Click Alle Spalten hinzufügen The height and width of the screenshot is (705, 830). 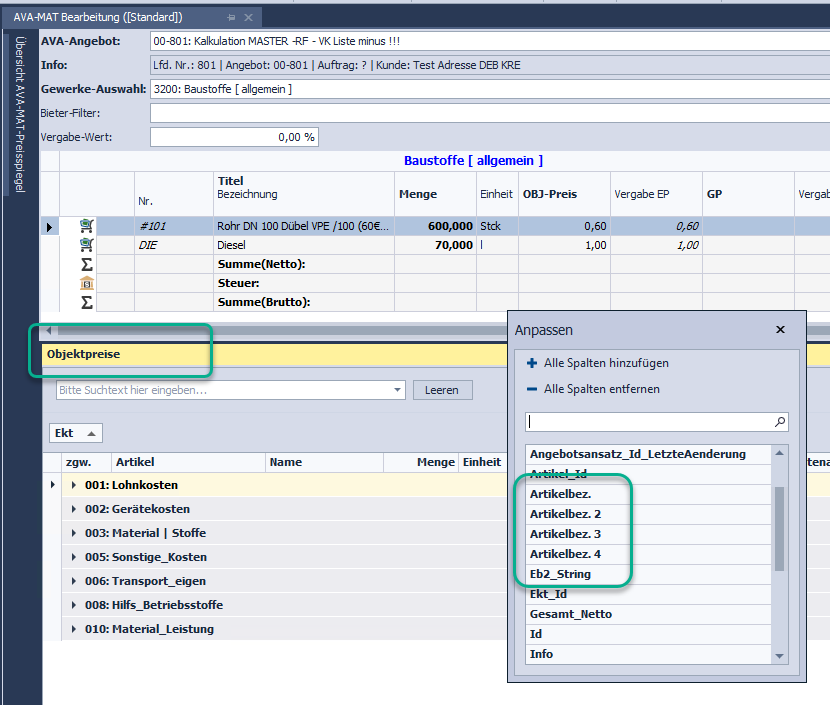pyautogui.click(x=606, y=363)
